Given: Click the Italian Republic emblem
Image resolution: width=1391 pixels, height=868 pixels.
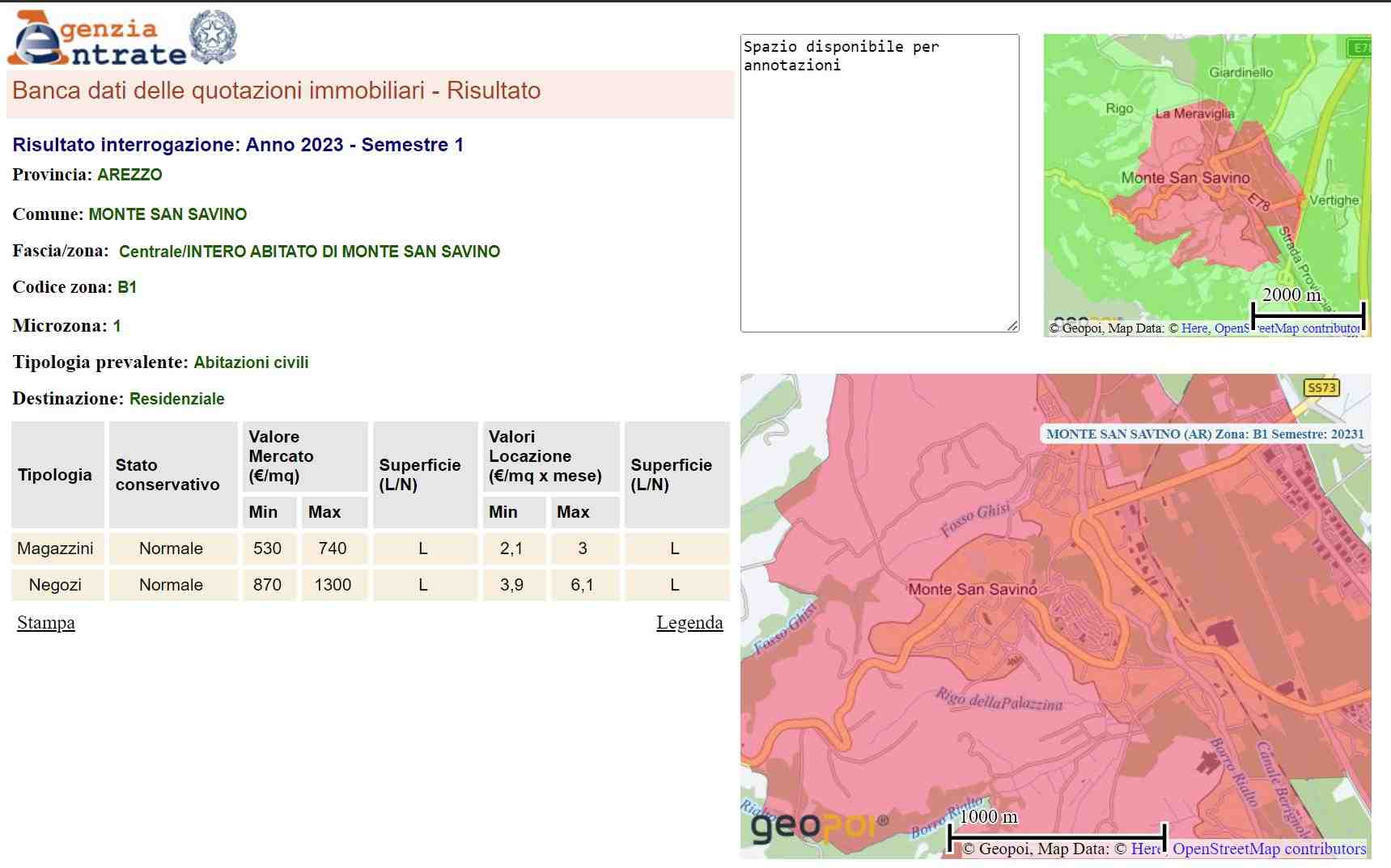Looking at the screenshot, I should (x=213, y=37).
